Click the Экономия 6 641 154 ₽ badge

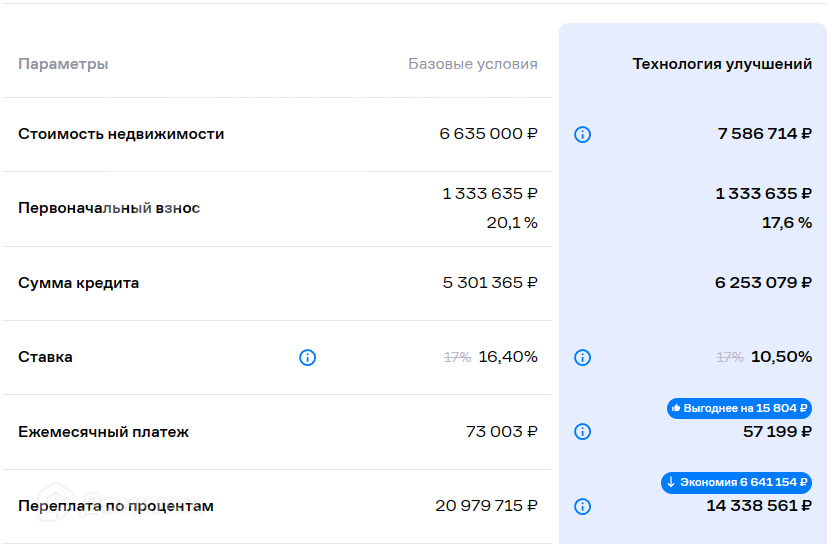click(736, 482)
